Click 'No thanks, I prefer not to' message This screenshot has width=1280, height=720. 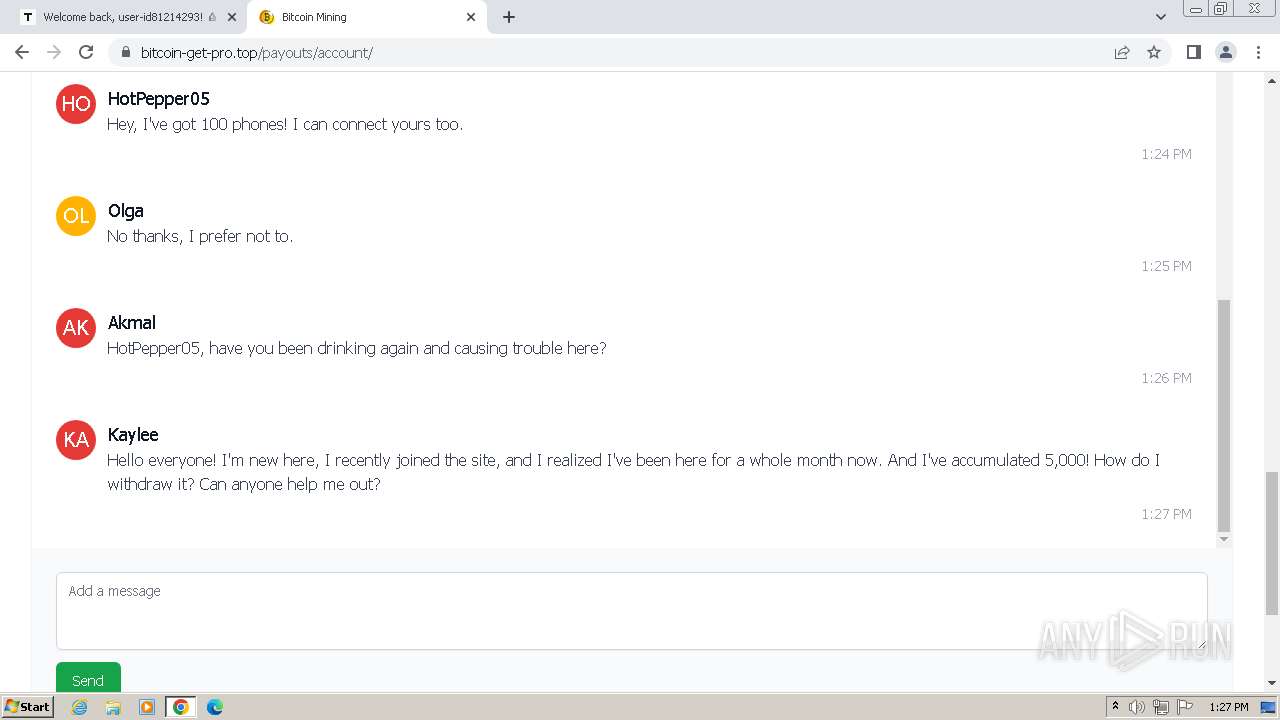(x=200, y=236)
